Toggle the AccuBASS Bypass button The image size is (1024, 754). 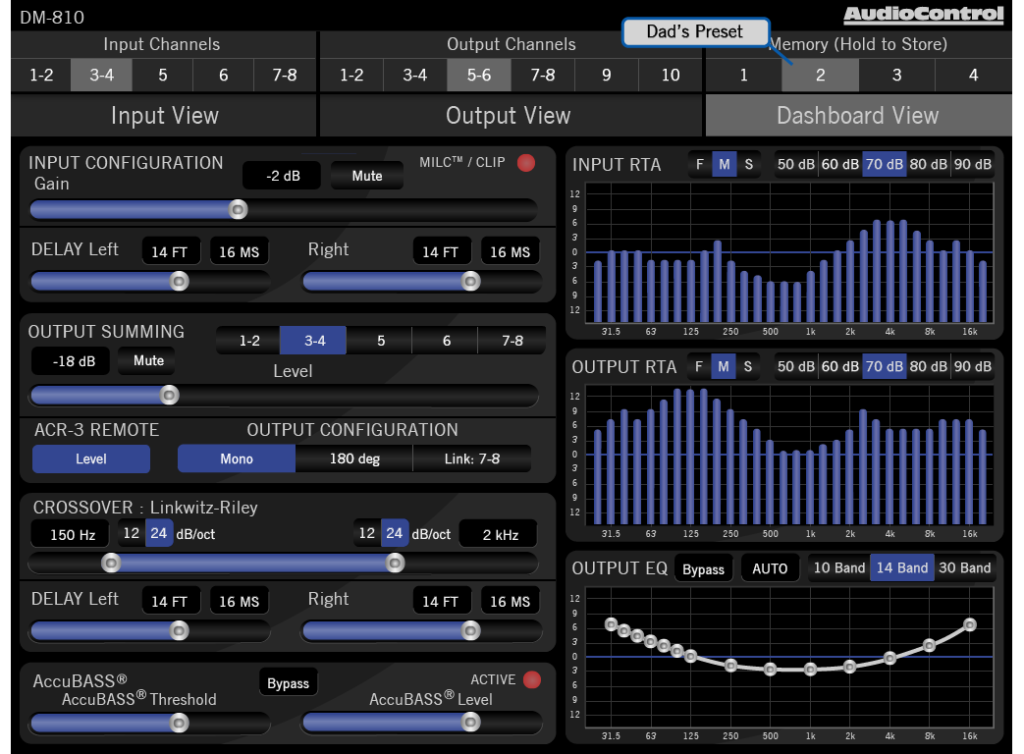[x=288, y=683]
